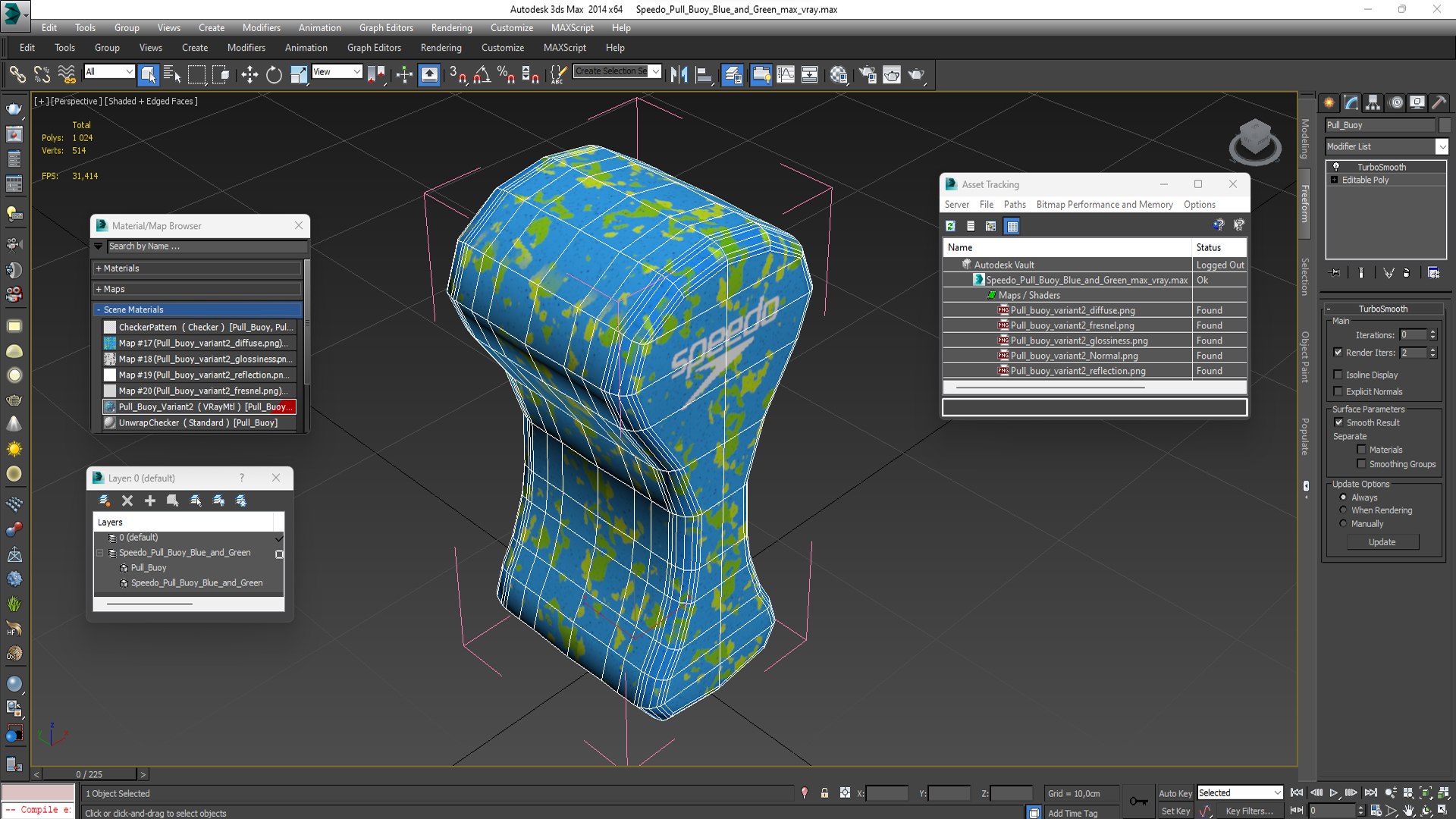The image size is (1456, 819).
Task: Enable Isoline Display checkbox
Action: (1338, 375)
